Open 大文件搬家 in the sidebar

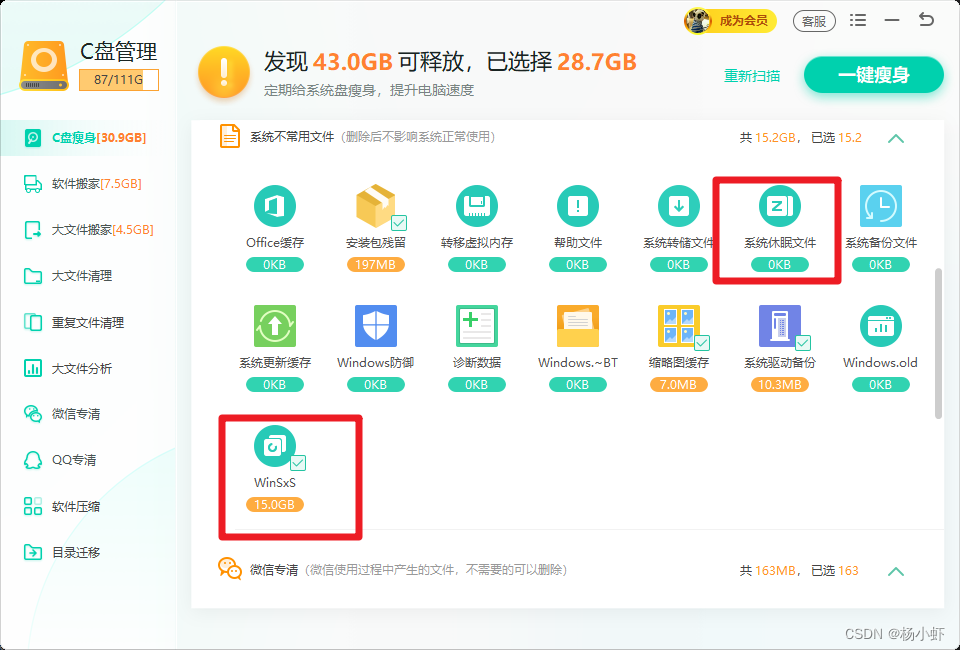[88, 230]
